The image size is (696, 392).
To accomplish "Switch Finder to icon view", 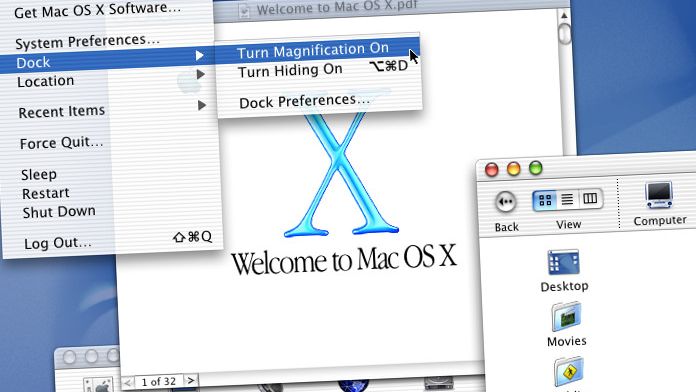I will click(545, 200).
